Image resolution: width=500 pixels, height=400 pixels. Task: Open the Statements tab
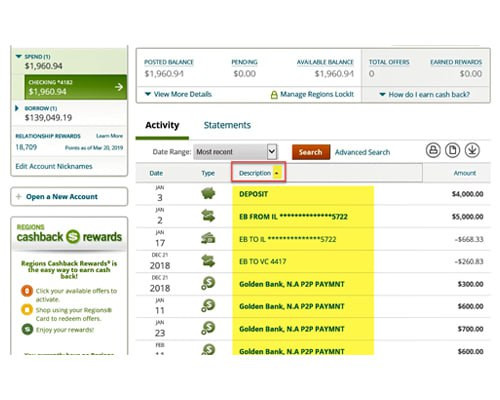click(227, 125)
